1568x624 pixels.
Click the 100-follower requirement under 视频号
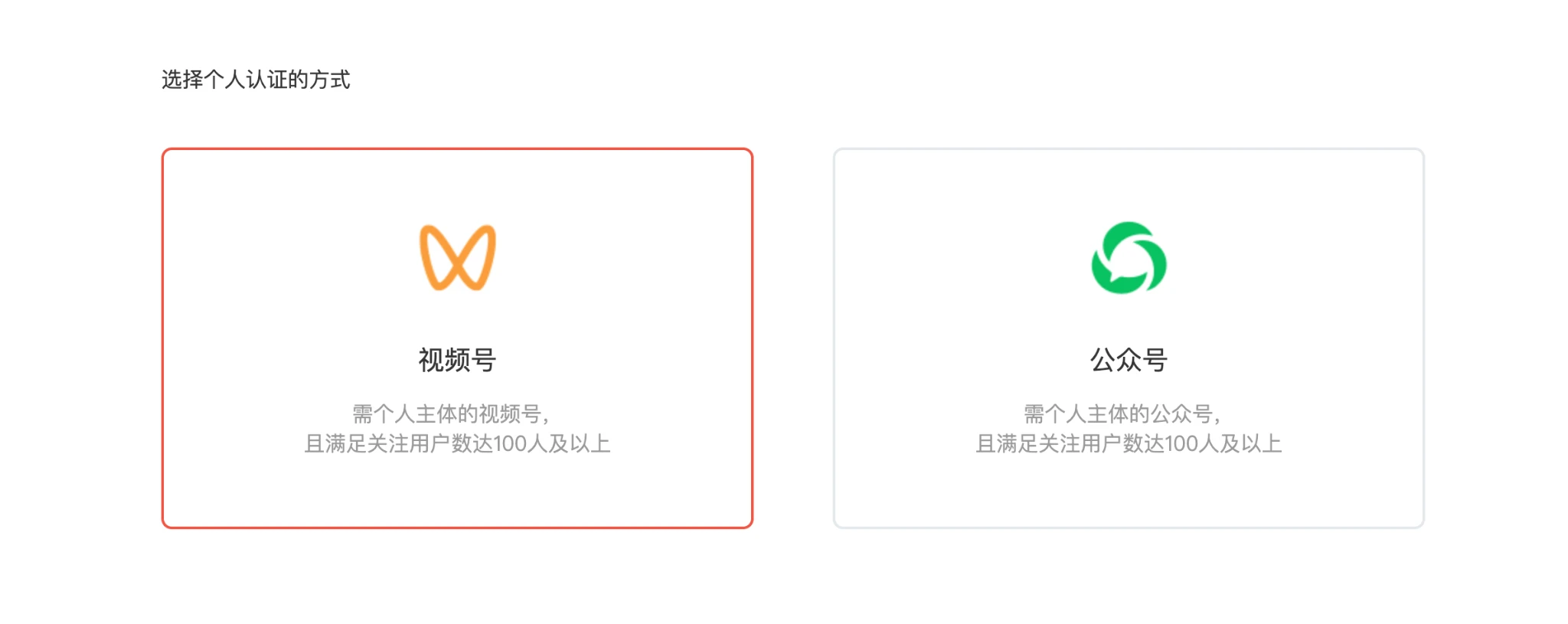pos(457,444)
